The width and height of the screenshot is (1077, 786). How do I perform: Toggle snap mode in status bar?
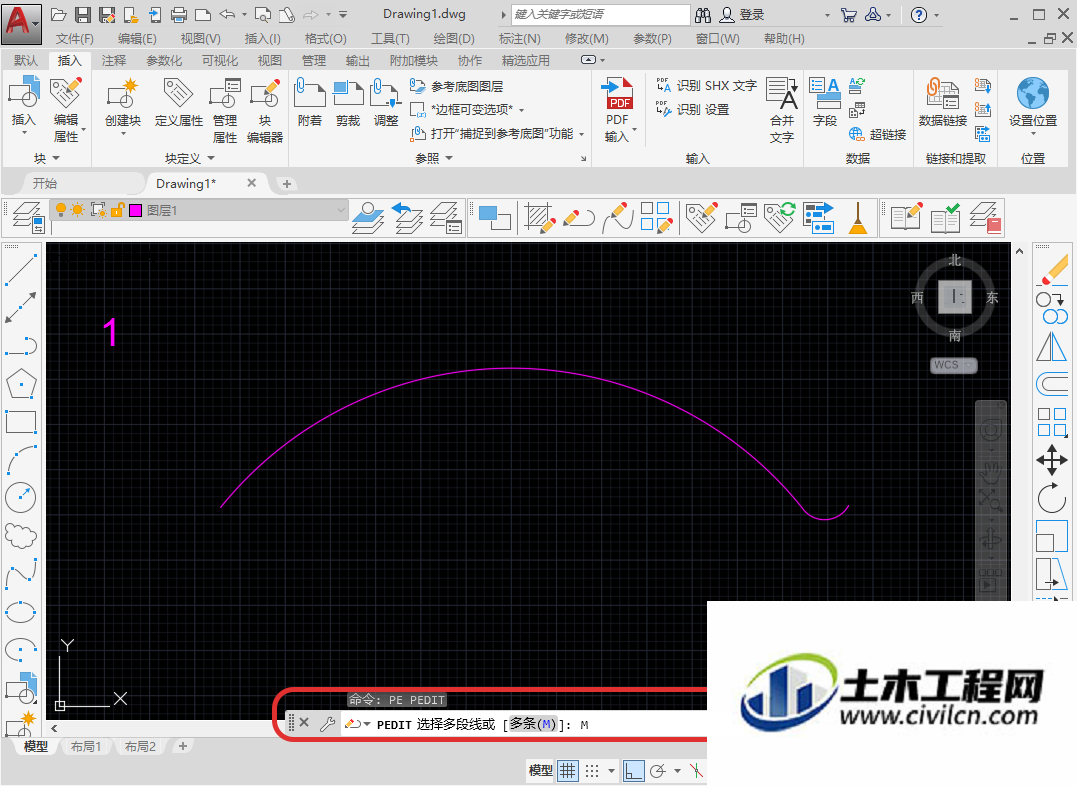pyautogui.click(x=591, y=771)
